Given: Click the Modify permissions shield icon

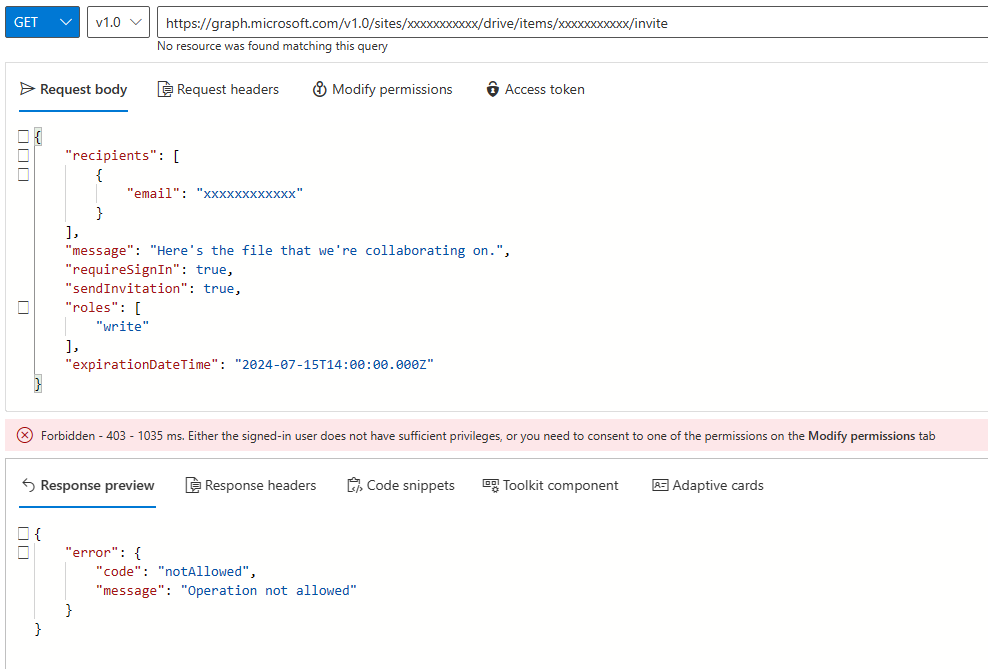Looking at the screenshot, I should point(319,89).
